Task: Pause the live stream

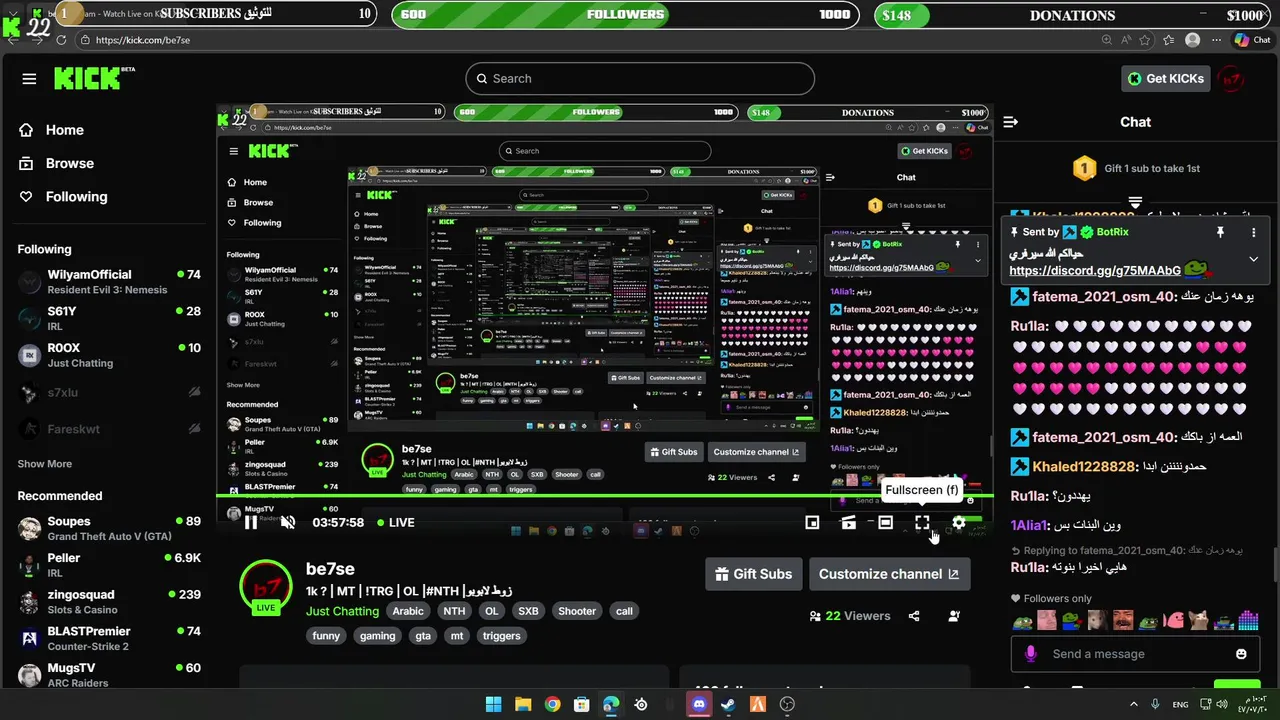Action: pyautogui.click(x=251, y=522)
